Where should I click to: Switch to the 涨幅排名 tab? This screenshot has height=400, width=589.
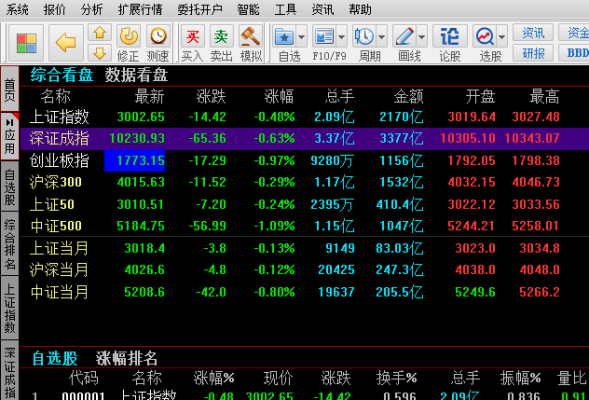(127, 358)
